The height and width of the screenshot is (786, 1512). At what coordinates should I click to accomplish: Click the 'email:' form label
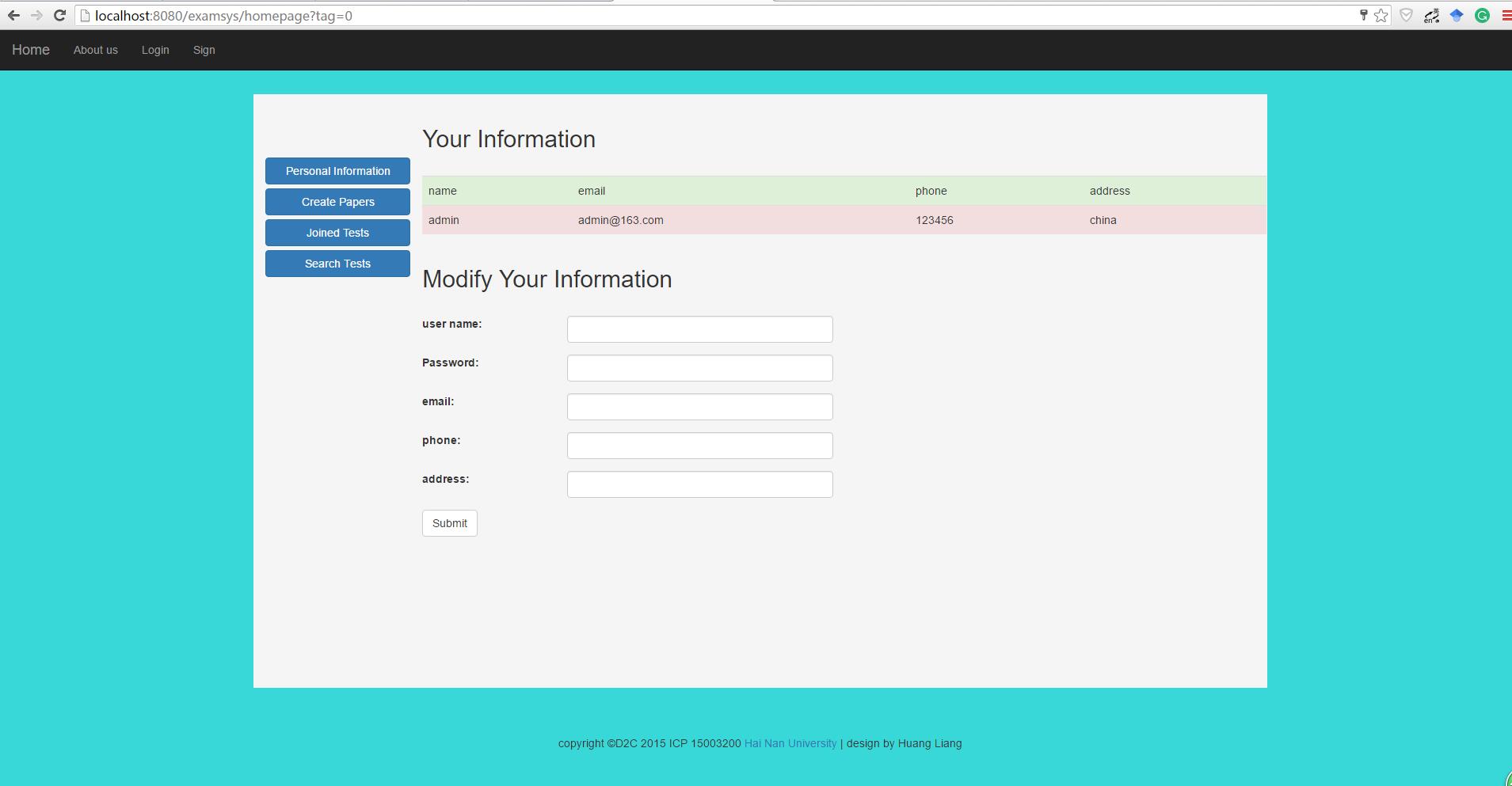pyautogui.click(x=438, y=401)
